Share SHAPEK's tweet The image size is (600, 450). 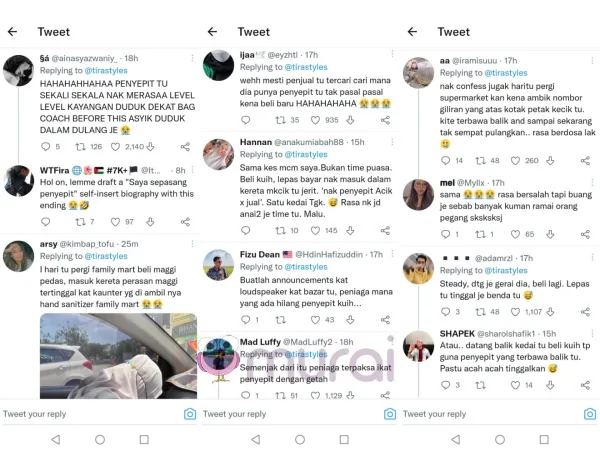click(x=585, y=385)
